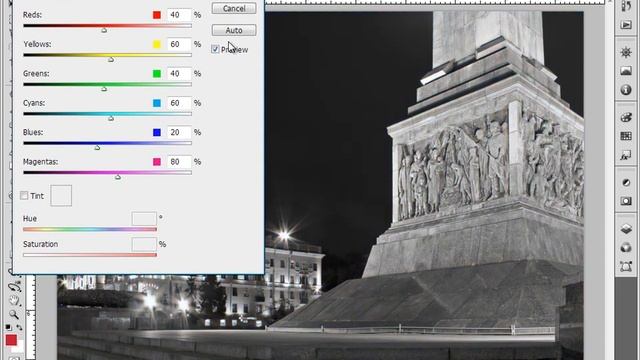Click the "Greens:" label text
This screenshot has width=640, height=360.
(x=36, y=73)
